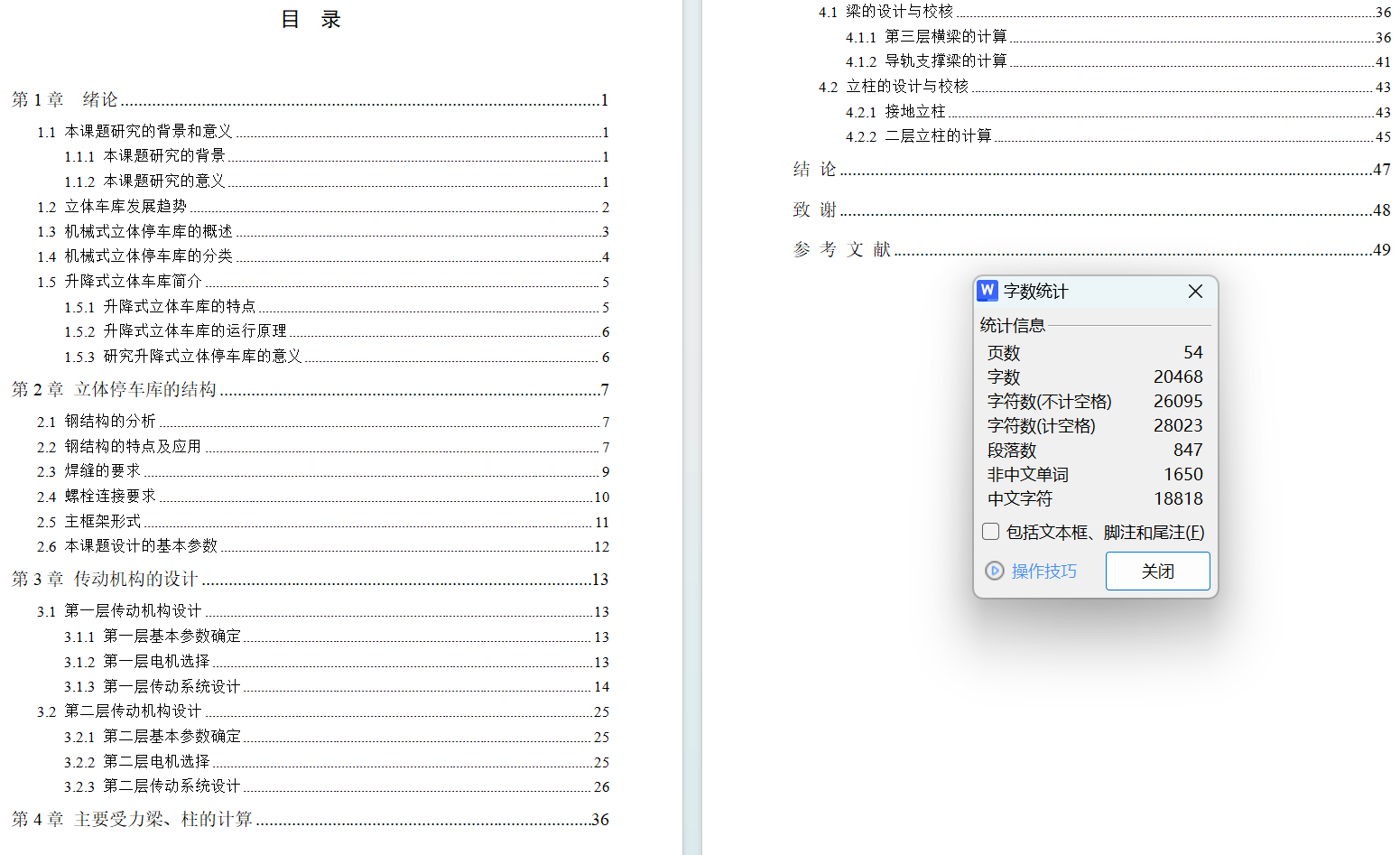Open 2.1 钢结构的分析 entry
1400x855 pixels.
pyautogui.click(x=323, y=422)
